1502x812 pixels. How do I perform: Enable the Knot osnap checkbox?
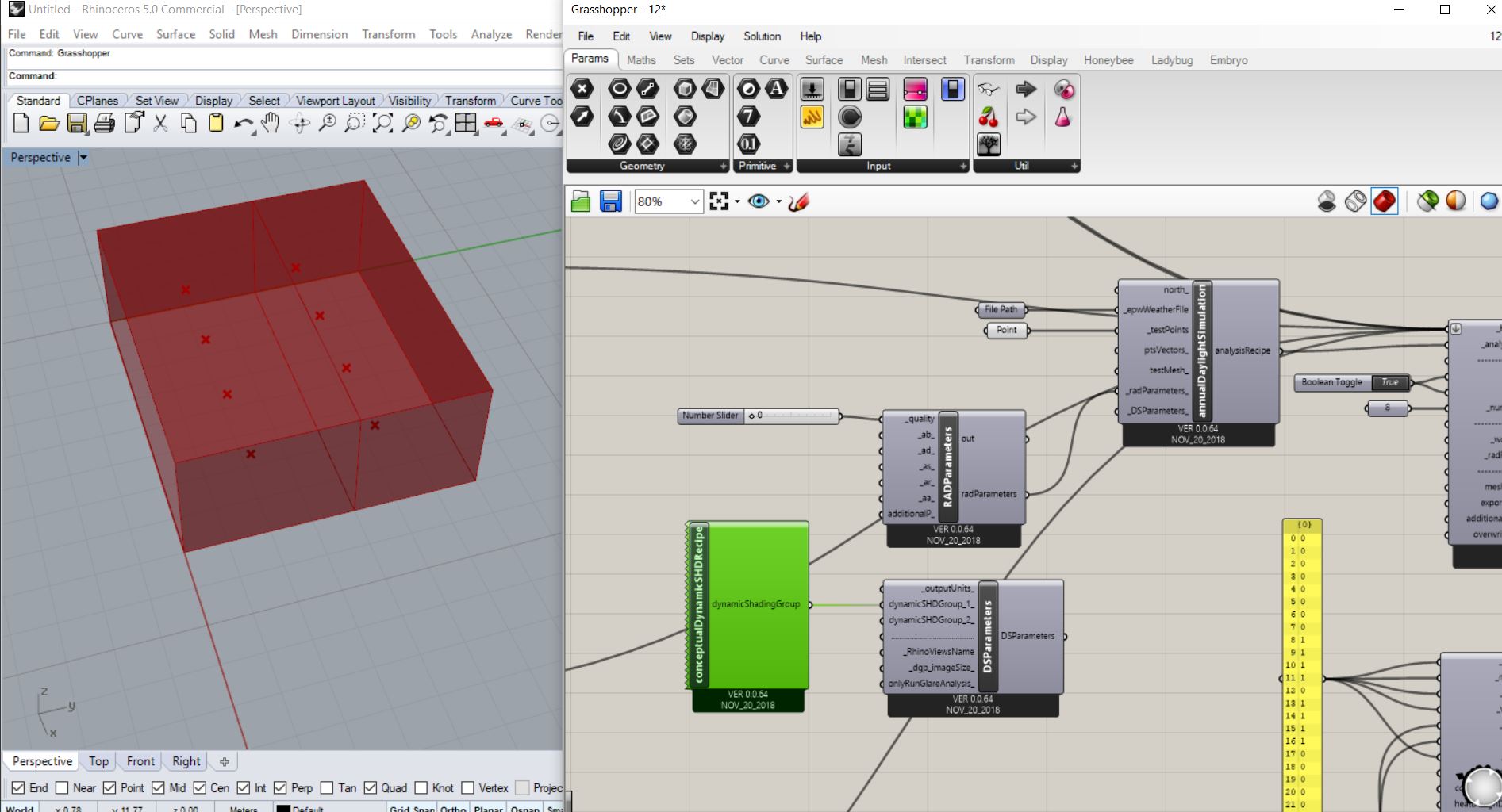click(421, 787)
